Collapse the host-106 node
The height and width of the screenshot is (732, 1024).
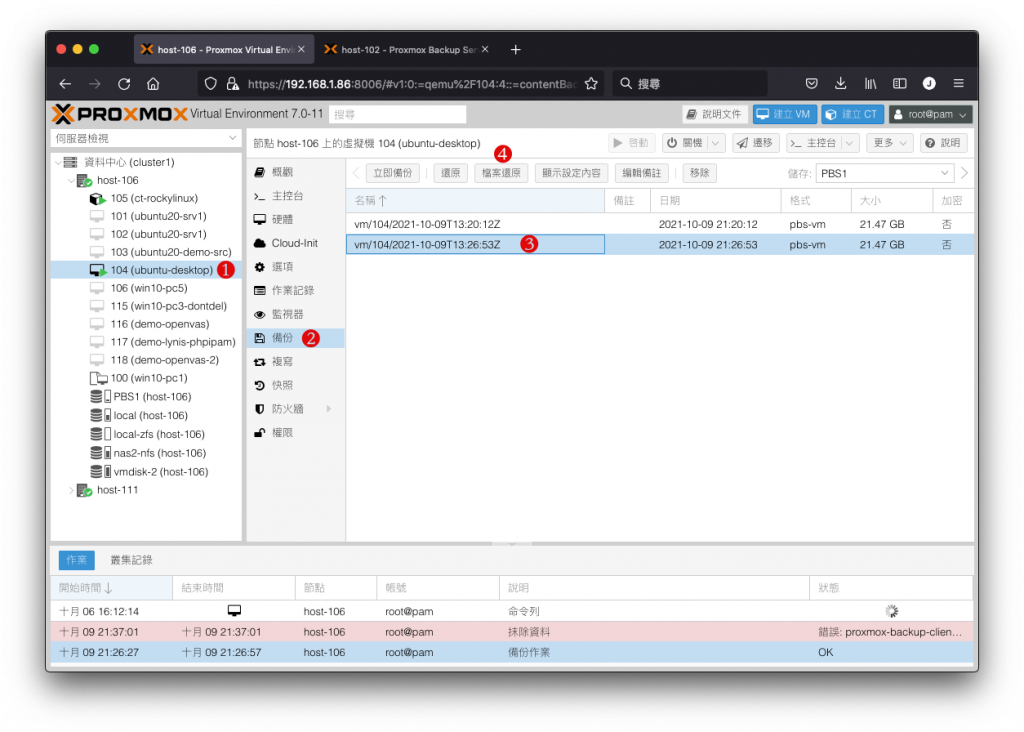tap(71, 181)
